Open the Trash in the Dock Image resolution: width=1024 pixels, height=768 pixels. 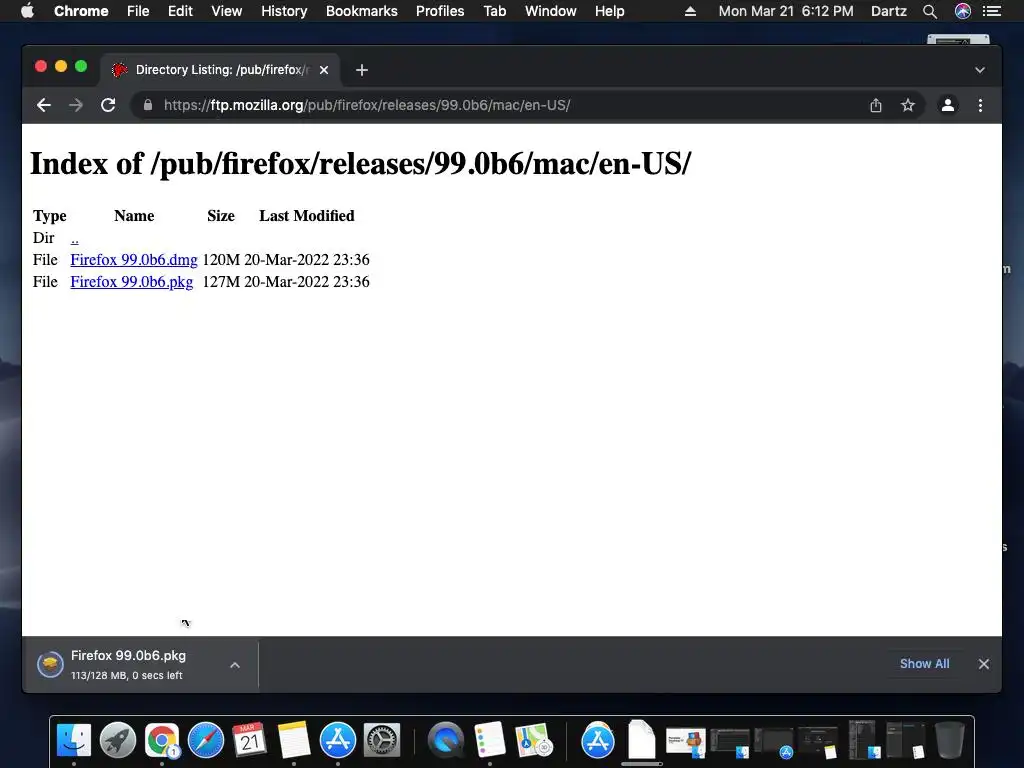950,740
